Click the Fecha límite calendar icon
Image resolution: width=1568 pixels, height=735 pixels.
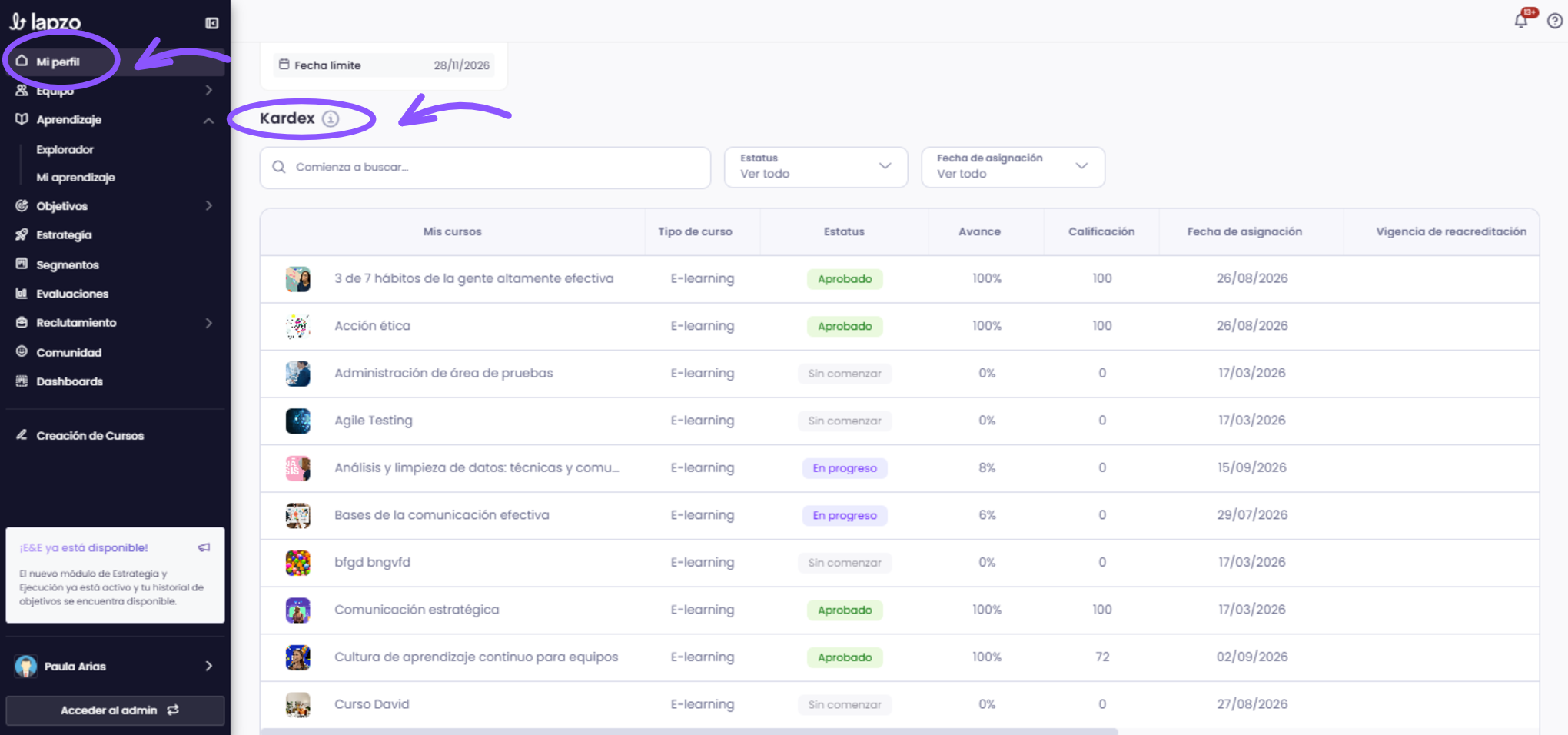click(x=284, y=65)
